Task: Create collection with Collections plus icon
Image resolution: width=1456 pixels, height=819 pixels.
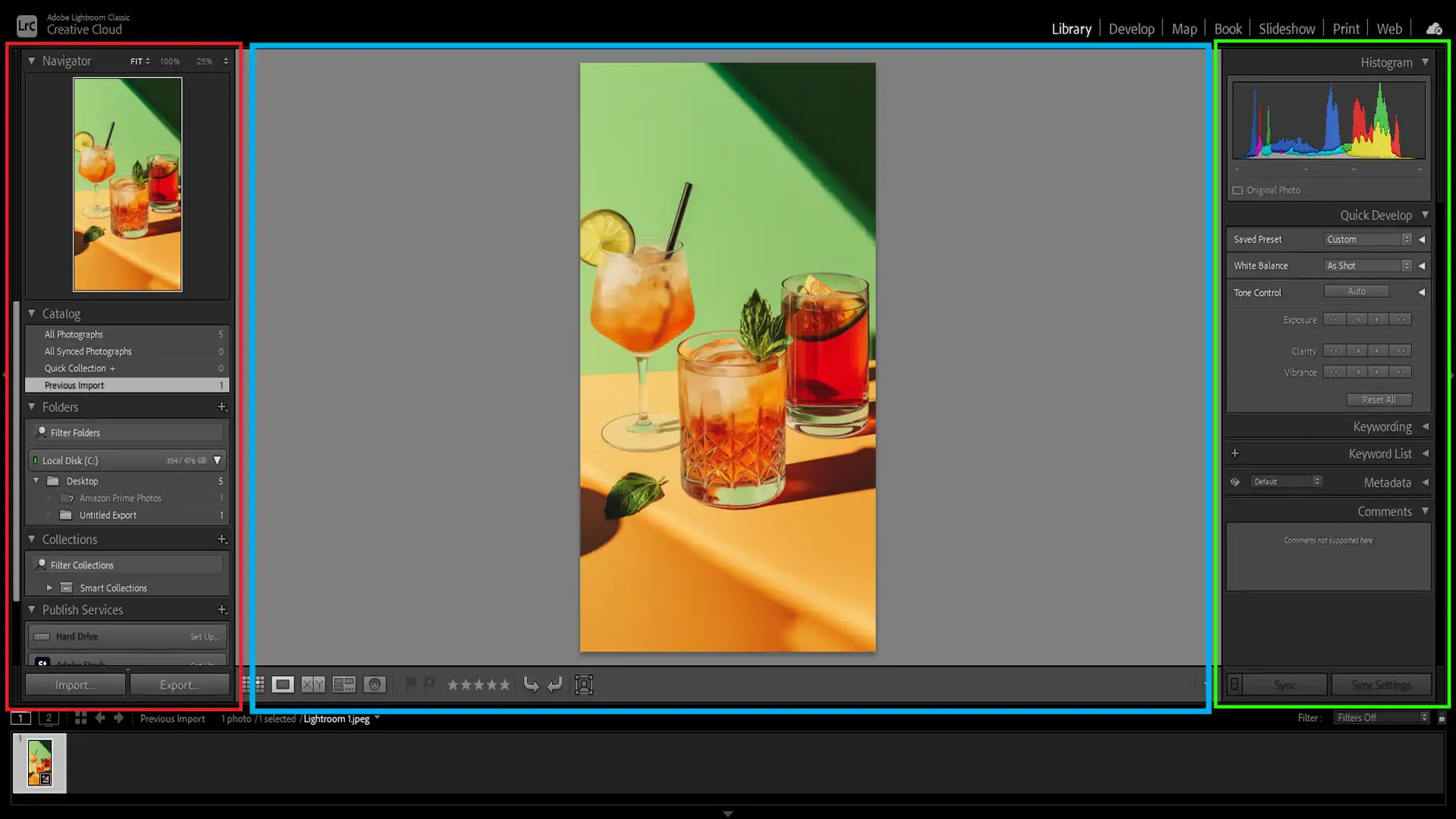Action: [222, 540]
